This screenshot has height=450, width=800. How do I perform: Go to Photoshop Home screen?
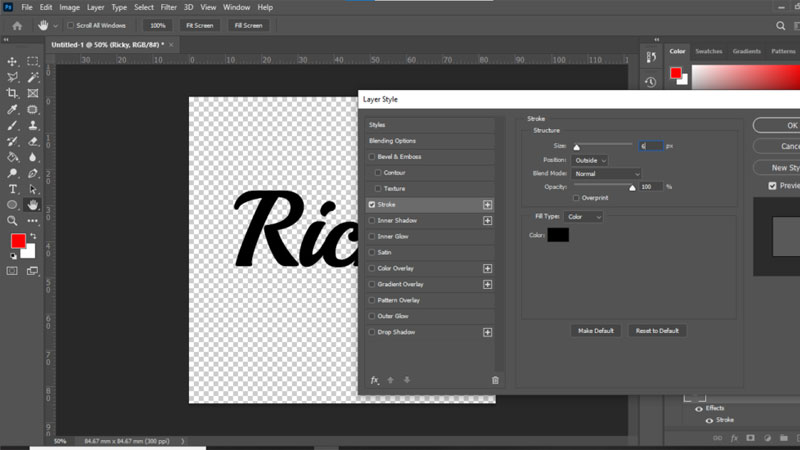point(17,26)
